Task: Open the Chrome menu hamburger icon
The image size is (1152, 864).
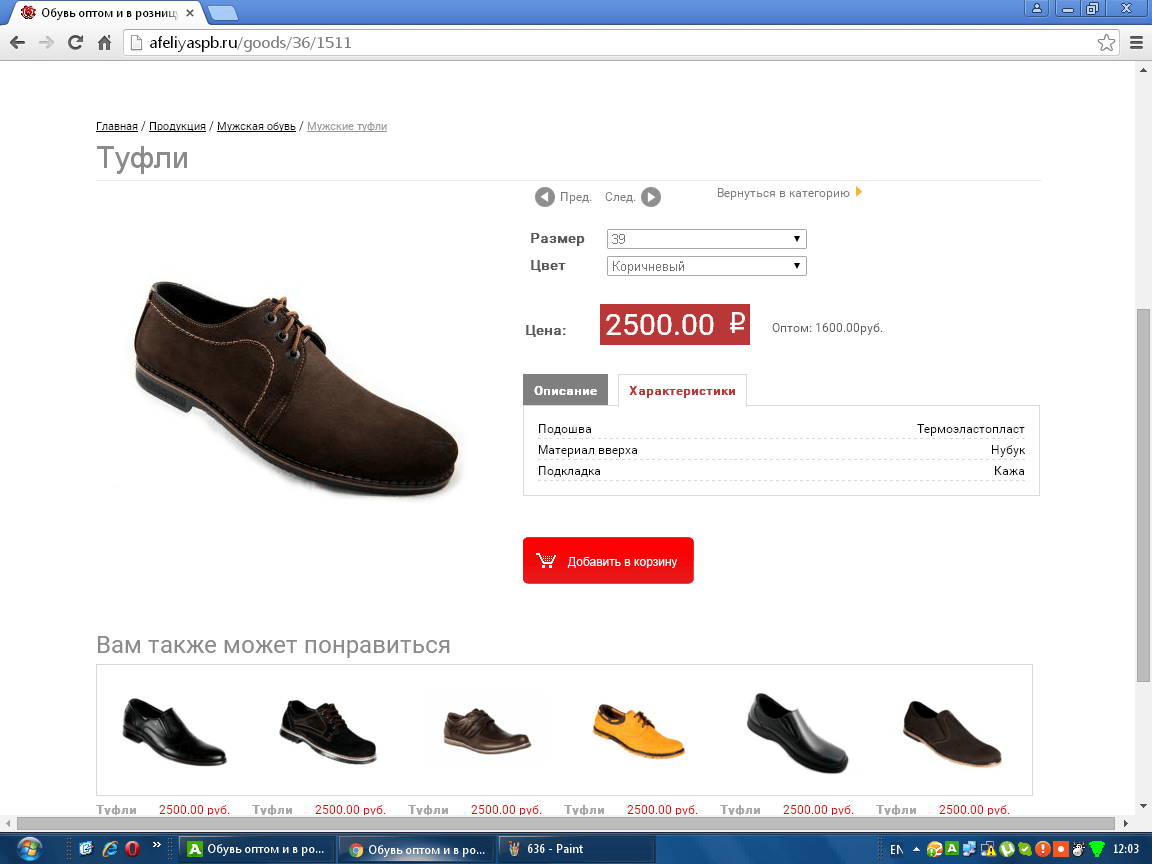Action: click(1136, 43)
